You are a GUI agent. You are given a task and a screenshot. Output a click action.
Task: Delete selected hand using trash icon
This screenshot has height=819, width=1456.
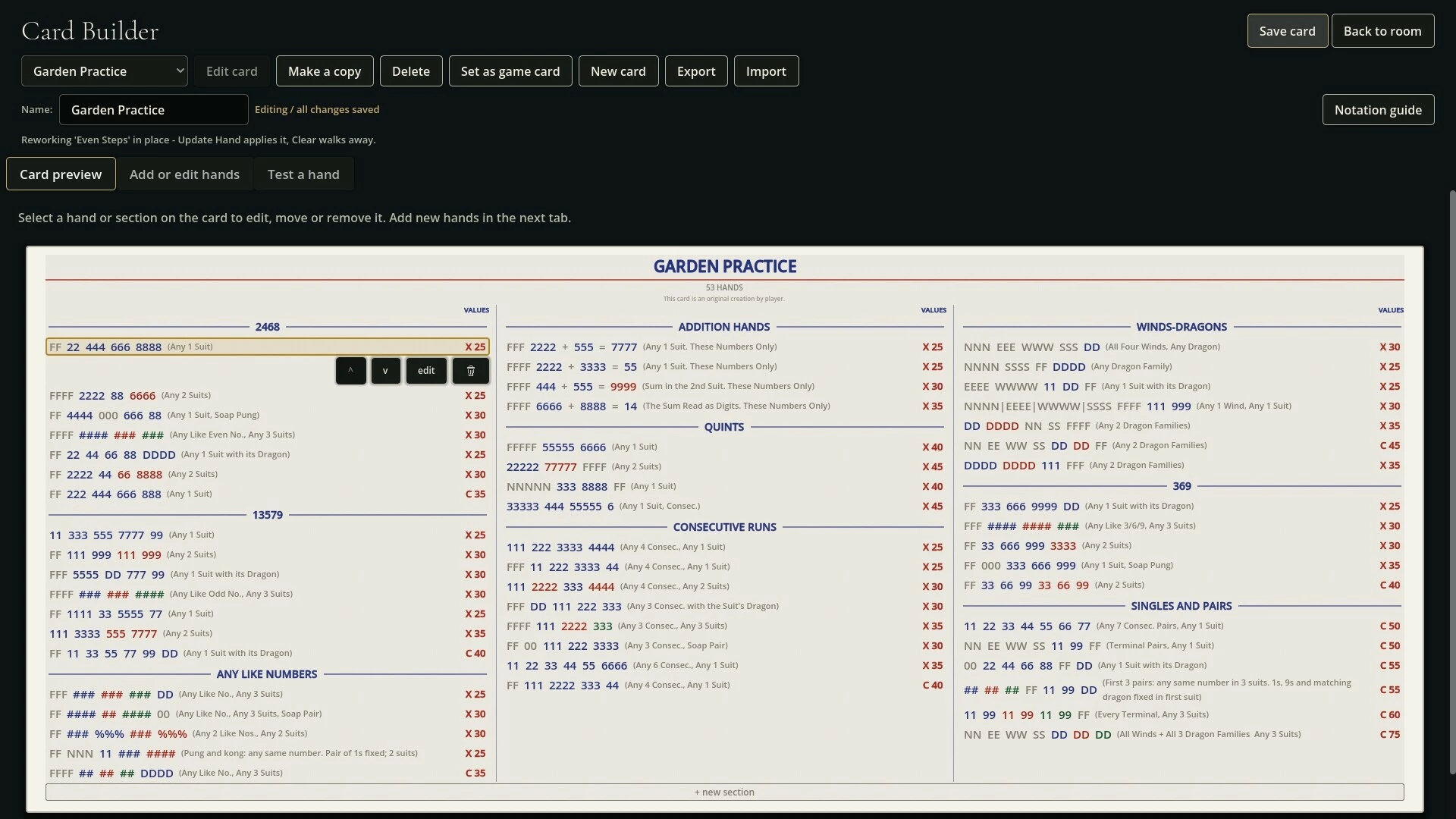[470, 371]
